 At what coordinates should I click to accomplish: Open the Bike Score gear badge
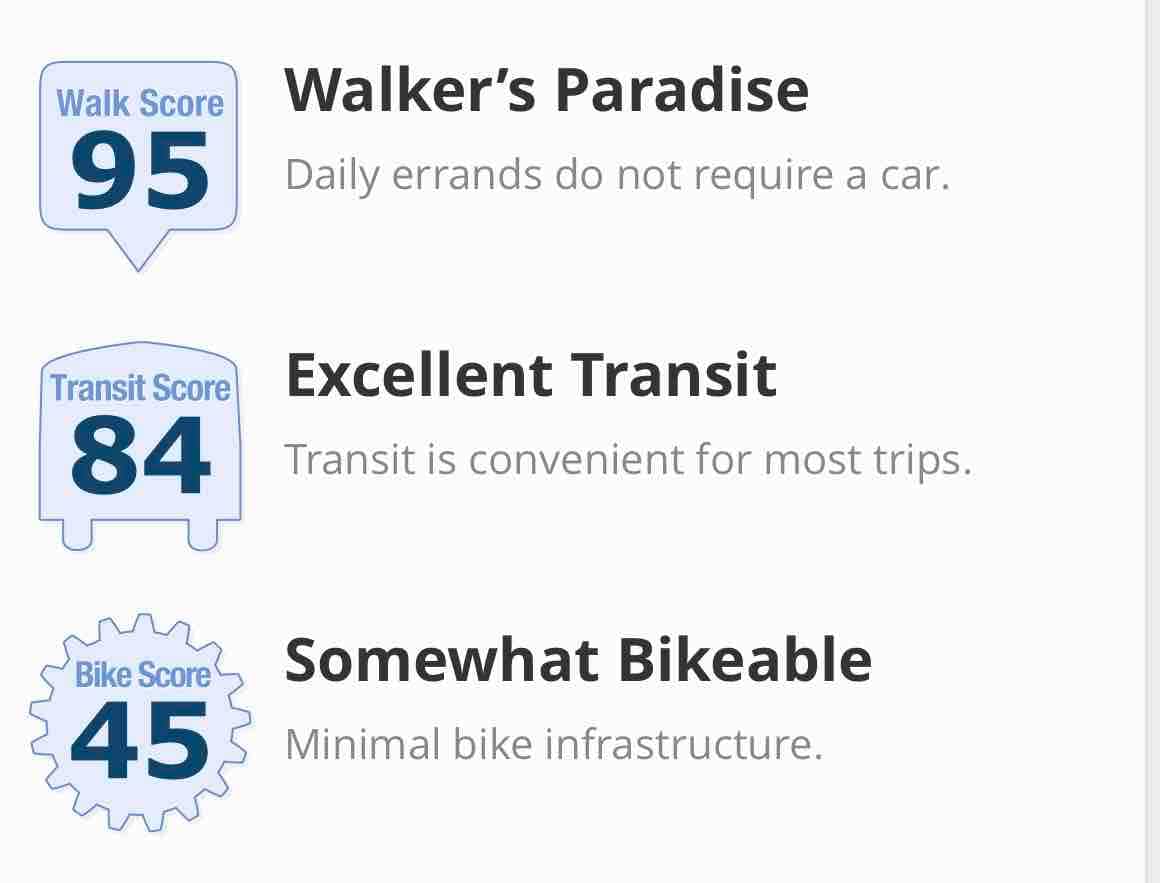click(x=140, y=722)
